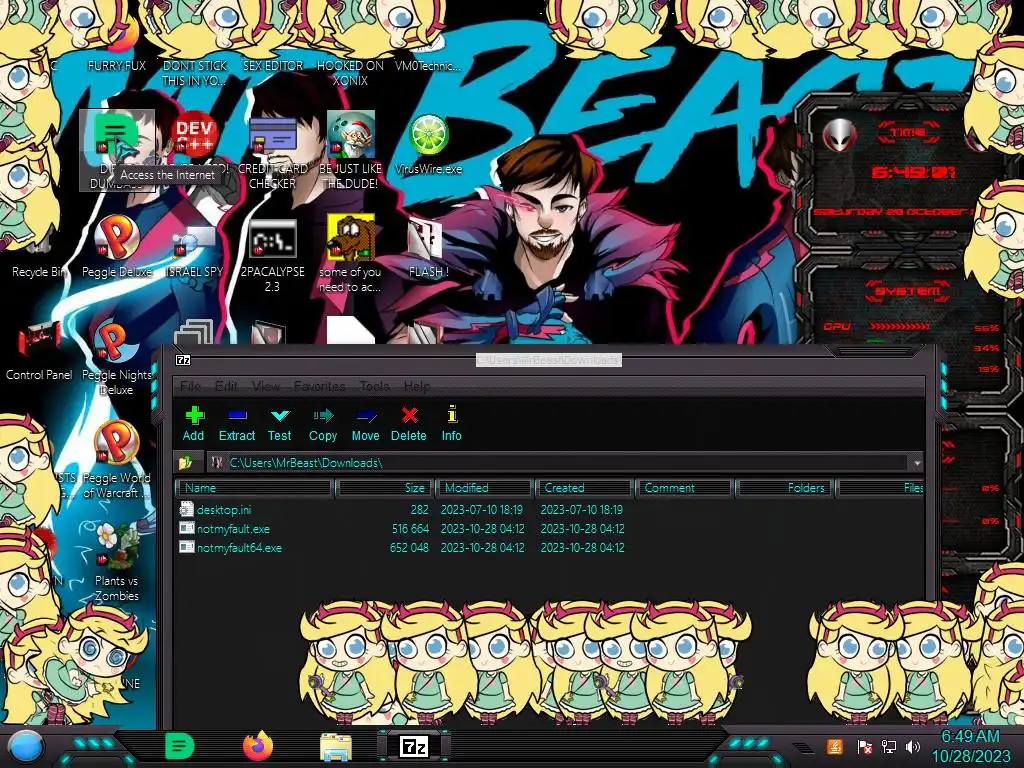Run the Test archive tool
This screenshot has height=768, width=1024.
(280, 423)
